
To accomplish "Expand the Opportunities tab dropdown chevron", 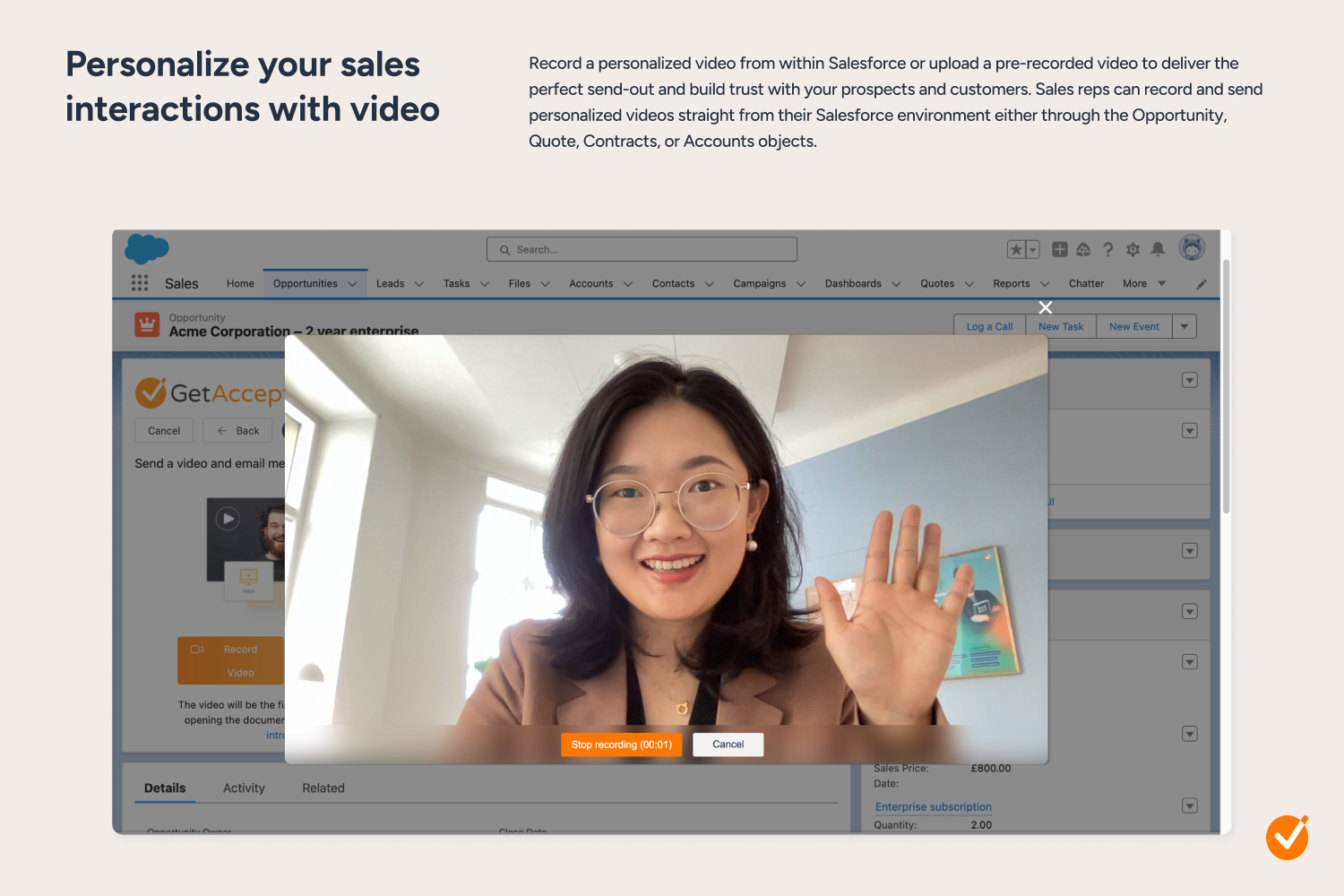I will [x=352, y=284].
